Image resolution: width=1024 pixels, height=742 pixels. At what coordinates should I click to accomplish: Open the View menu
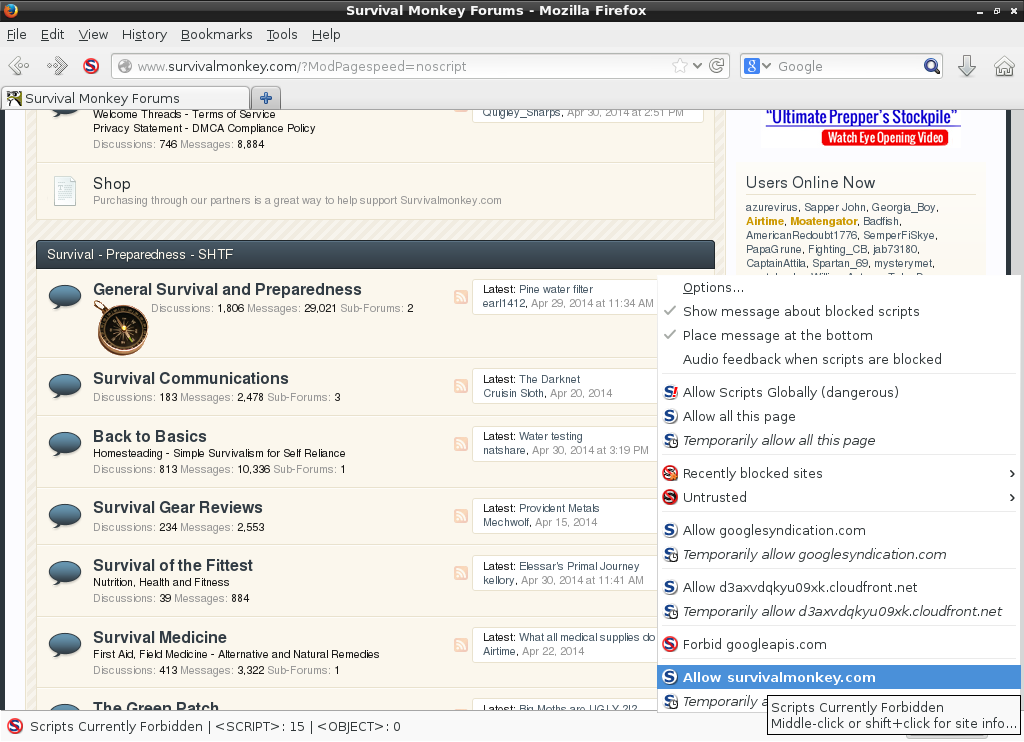(x=93, y=35)
